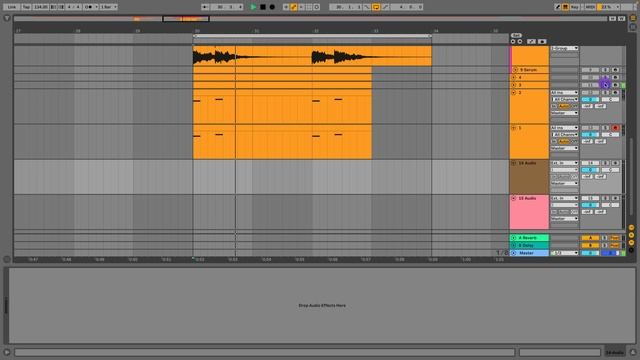640x360 pixels.
Task: Click the Link button
Action: [11, 7]
